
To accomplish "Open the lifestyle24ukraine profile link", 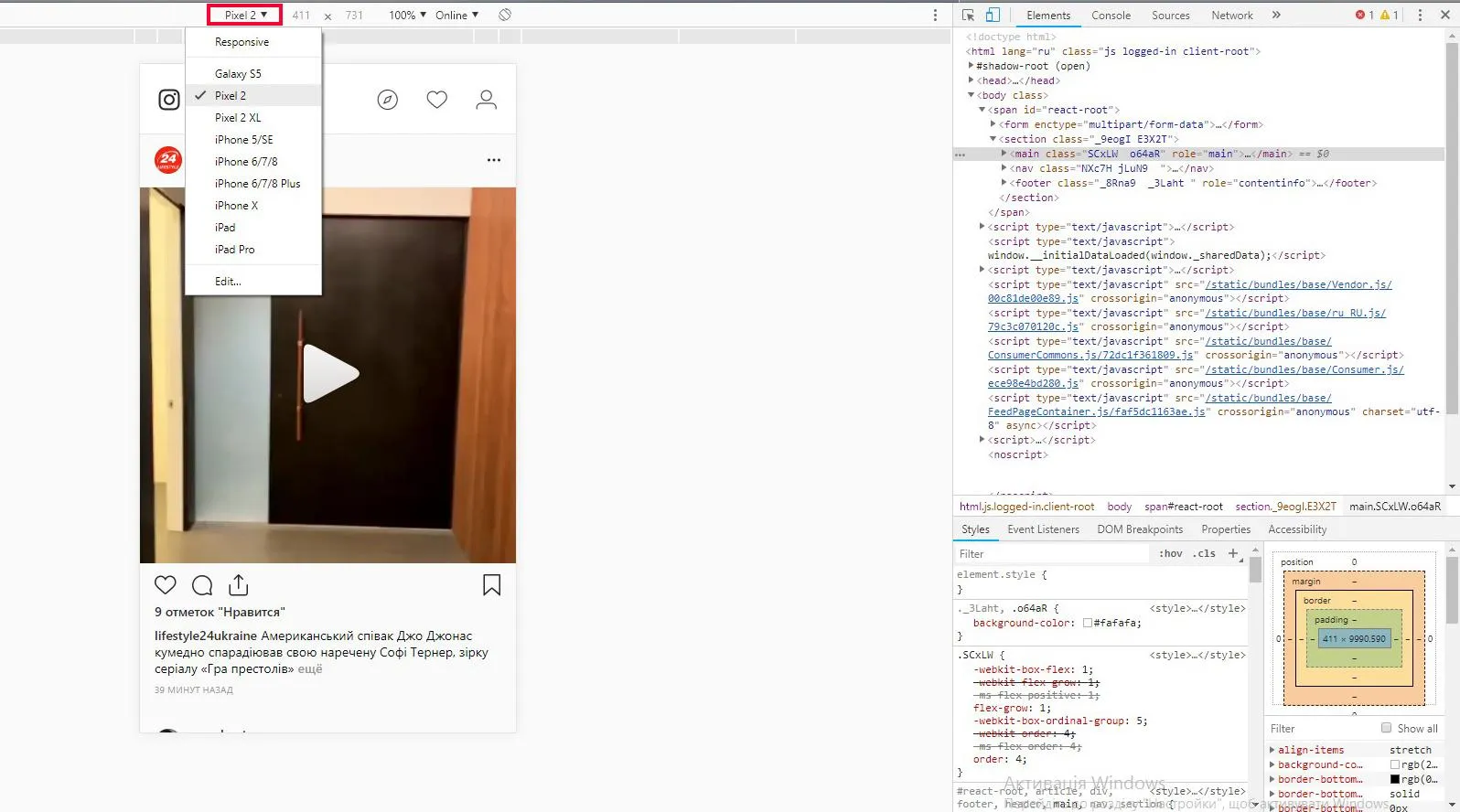I will tap(206, 636).
